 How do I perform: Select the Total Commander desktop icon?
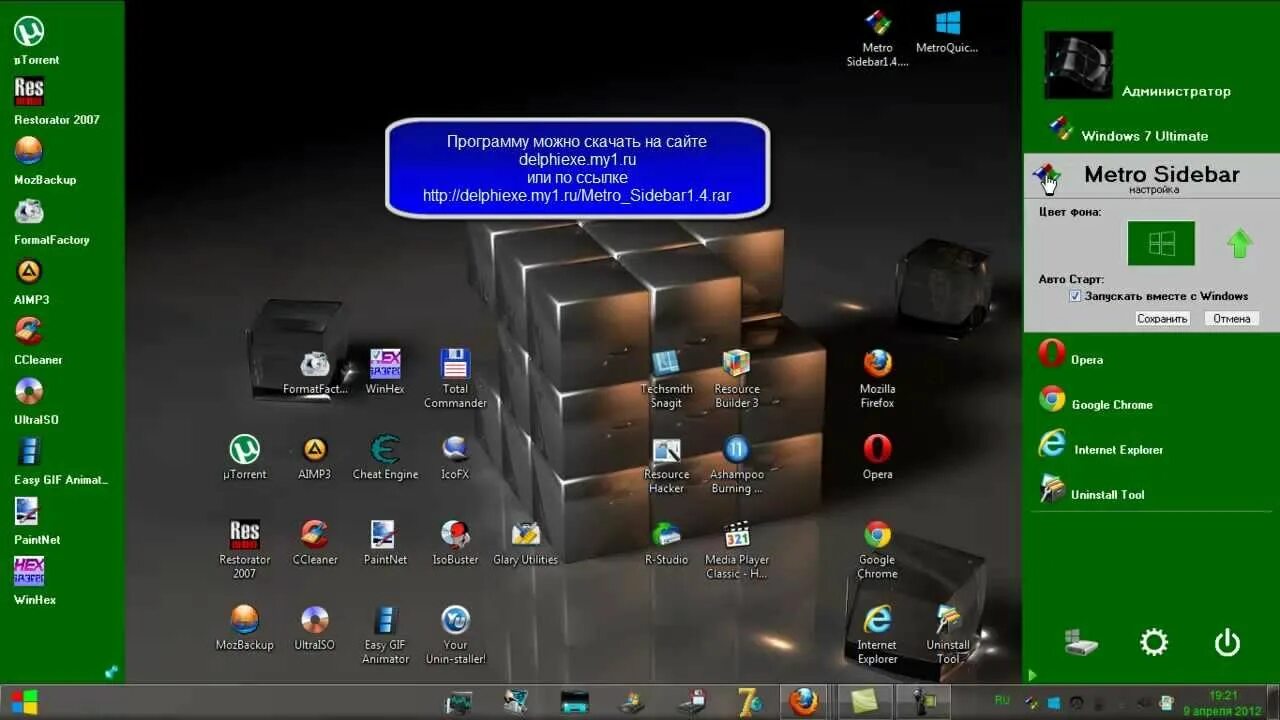pos(455,378)
